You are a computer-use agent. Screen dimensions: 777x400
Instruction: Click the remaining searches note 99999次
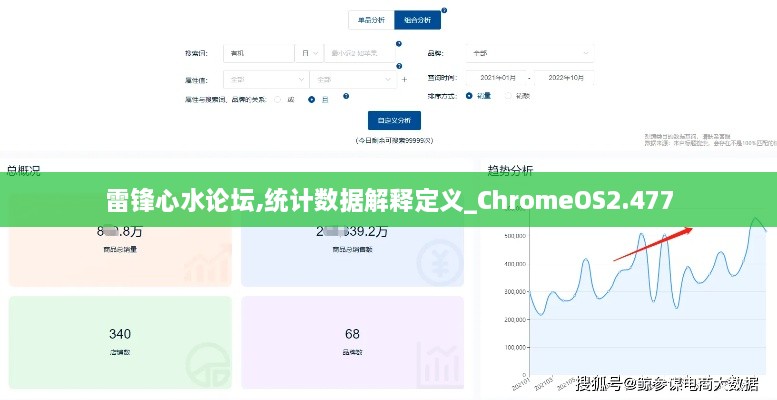(394, 141)
